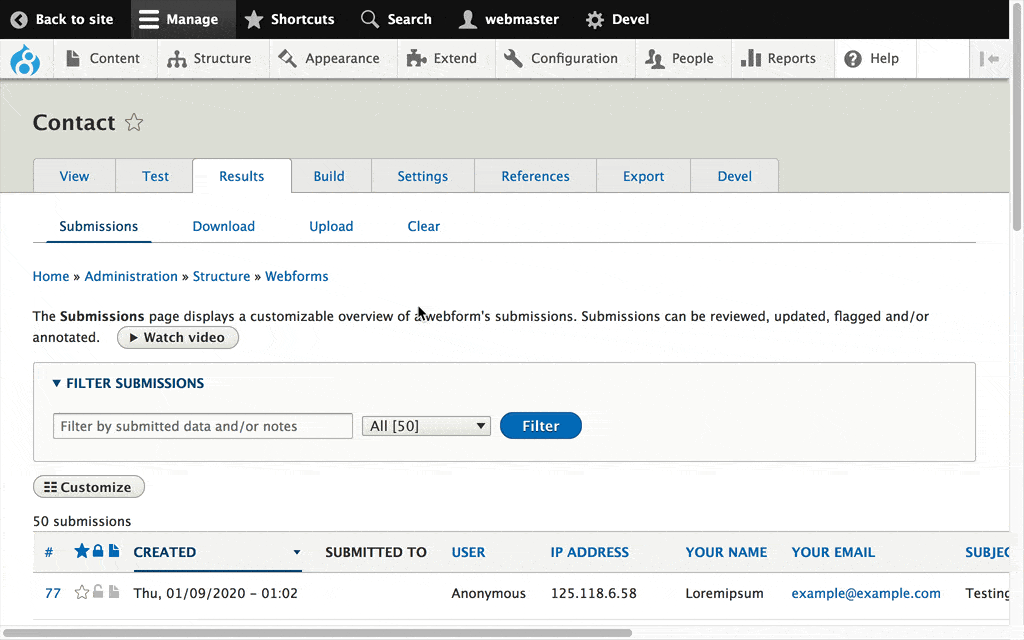
Task: Sort by the # column header
Action: [49, 552]
